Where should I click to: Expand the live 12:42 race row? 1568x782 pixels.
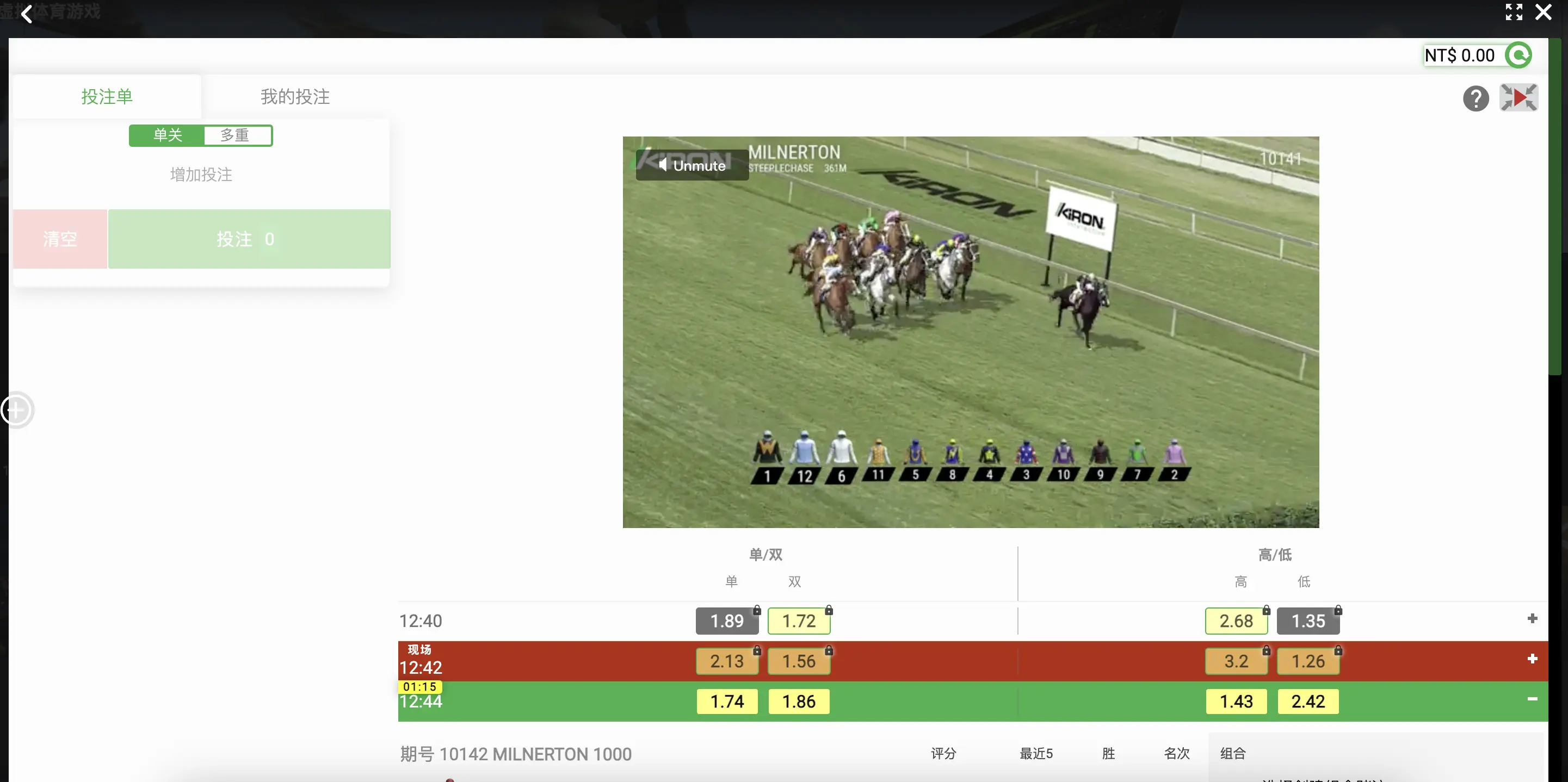pos(1532,659)
